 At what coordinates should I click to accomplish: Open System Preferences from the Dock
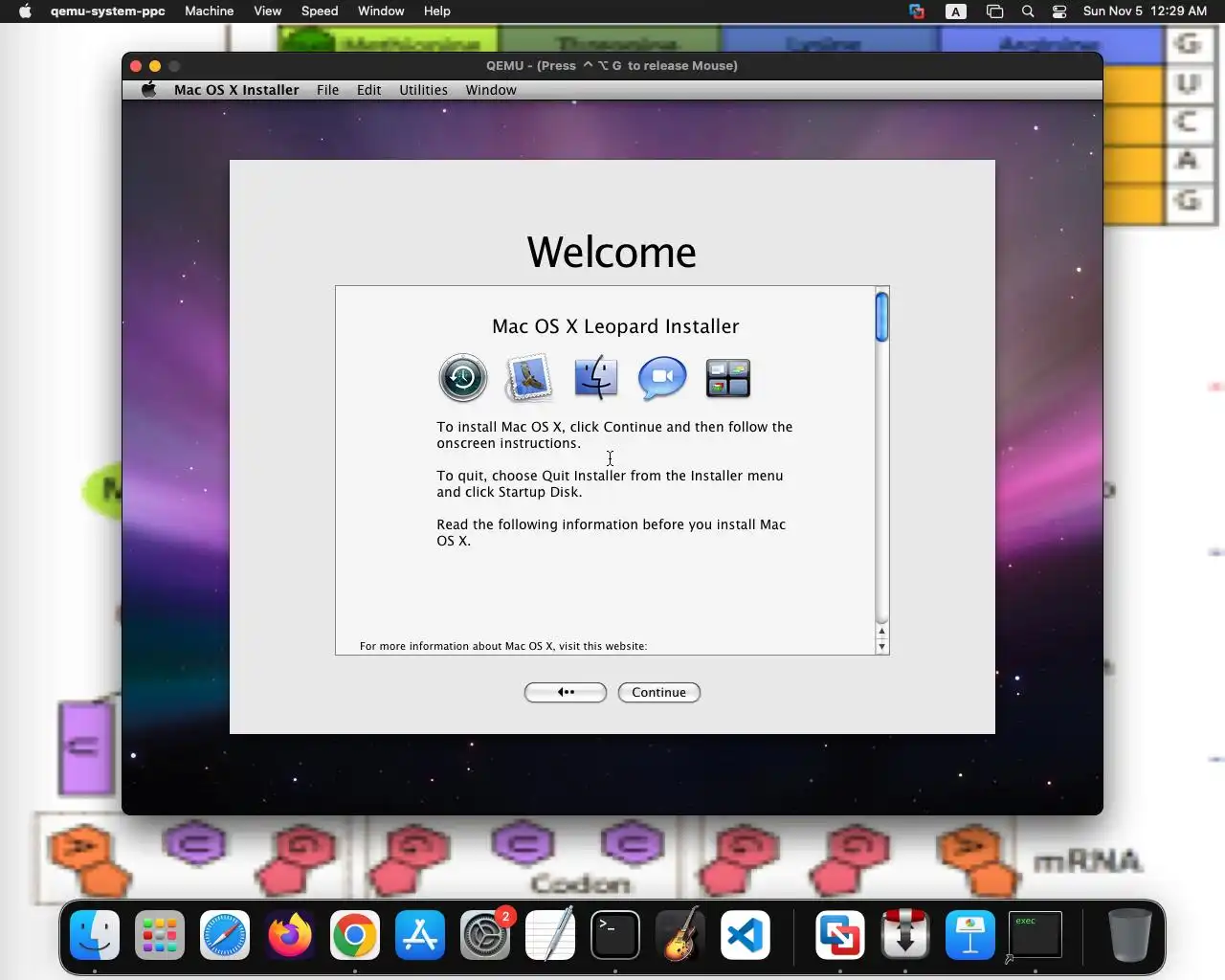(485, 935)
